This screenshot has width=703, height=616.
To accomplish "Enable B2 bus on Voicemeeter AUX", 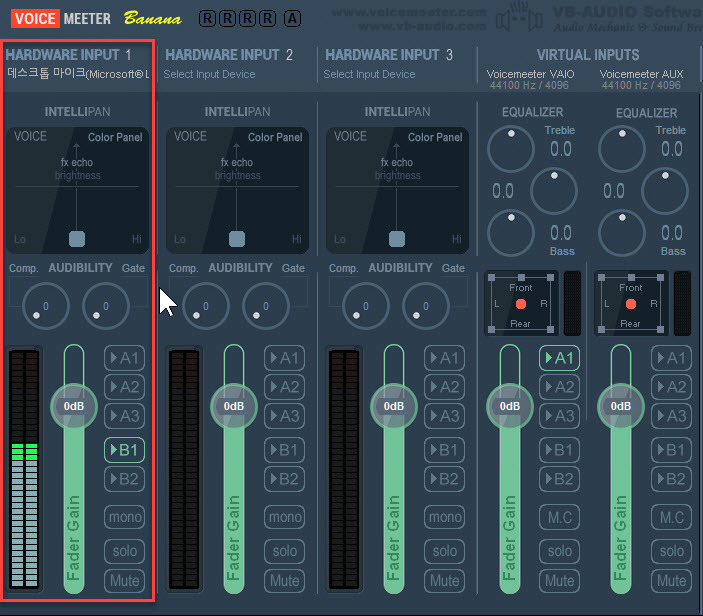I will [x=671, y=479].
